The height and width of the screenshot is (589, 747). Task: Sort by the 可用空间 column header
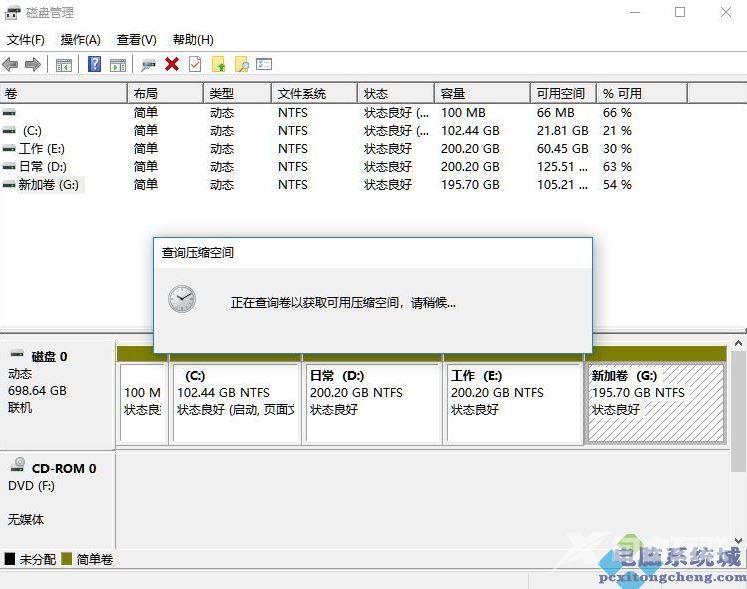click(564, 93)
